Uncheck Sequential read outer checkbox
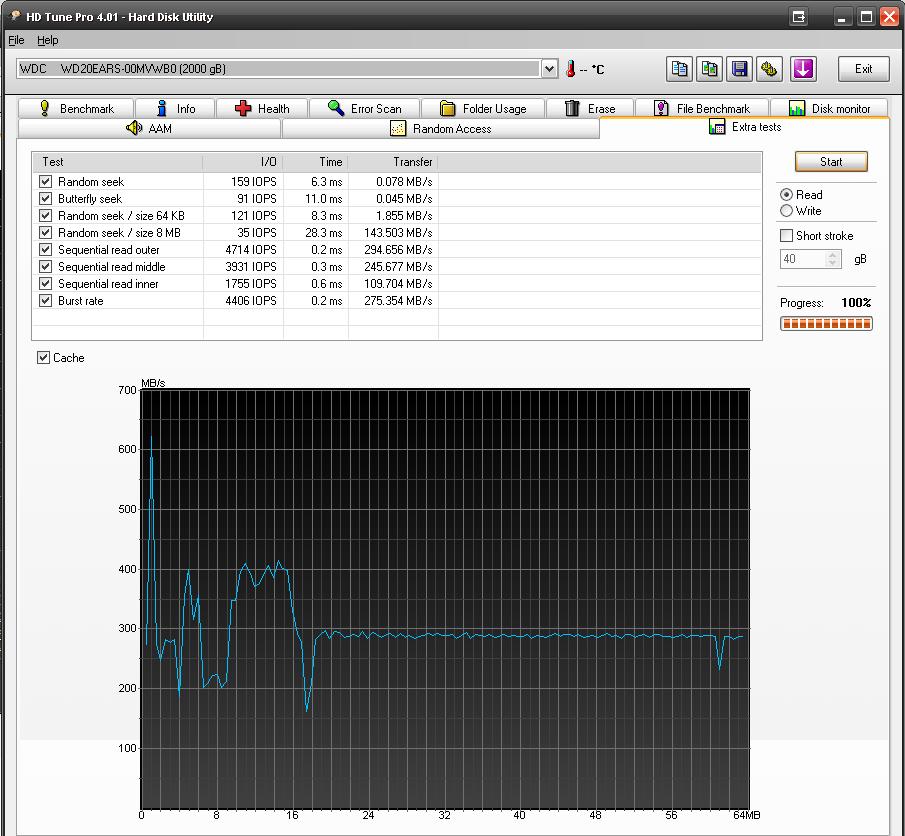 [x=45, y=250]
